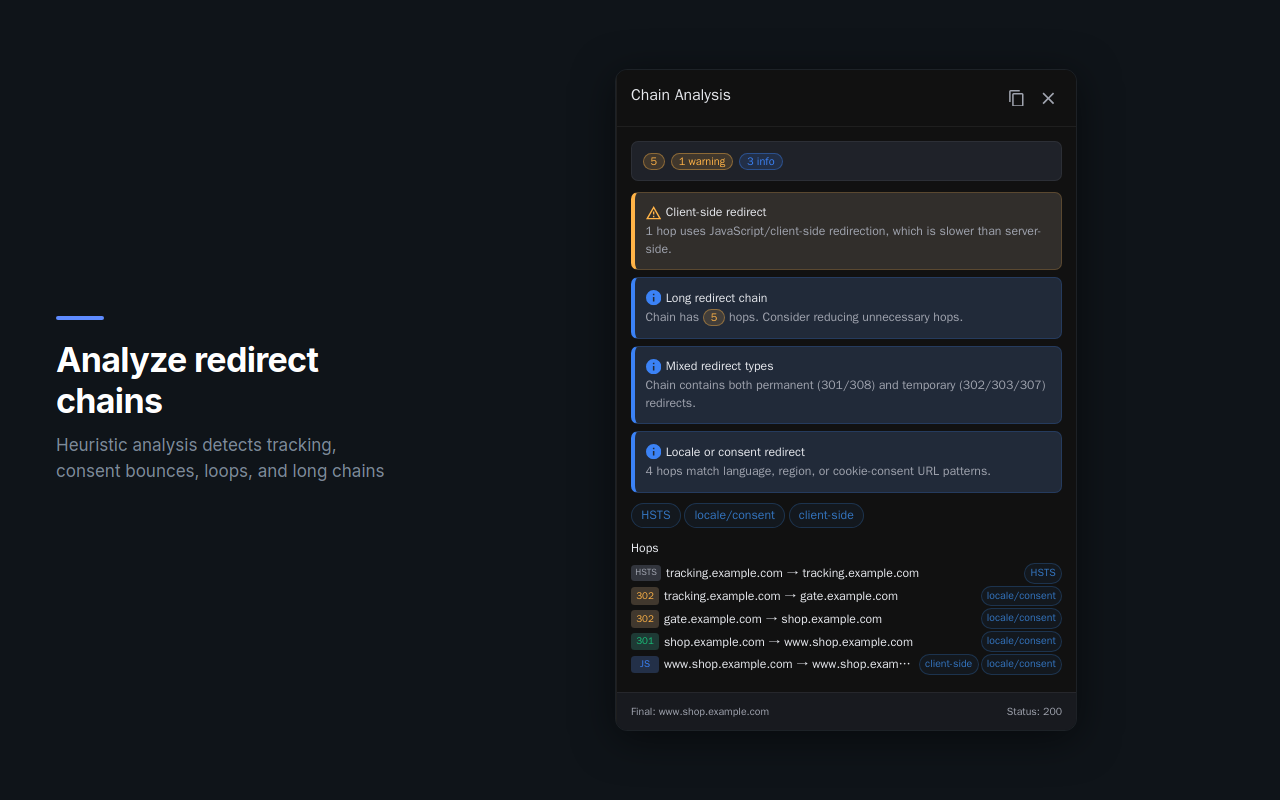The width and height of the screenshot is (1280, 800).
Task: Expand the Long redirect chain info card
Action: click(846, 307)
